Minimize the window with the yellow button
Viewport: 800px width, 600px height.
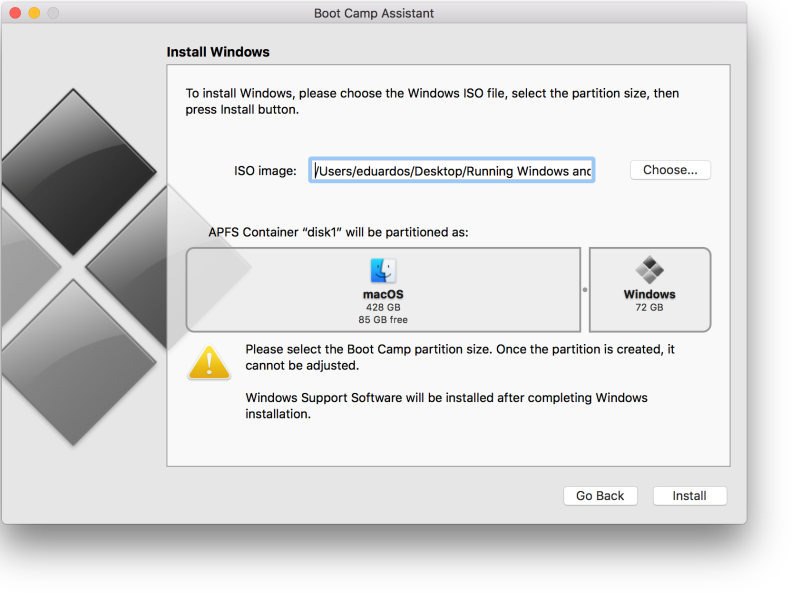point(34,13)
